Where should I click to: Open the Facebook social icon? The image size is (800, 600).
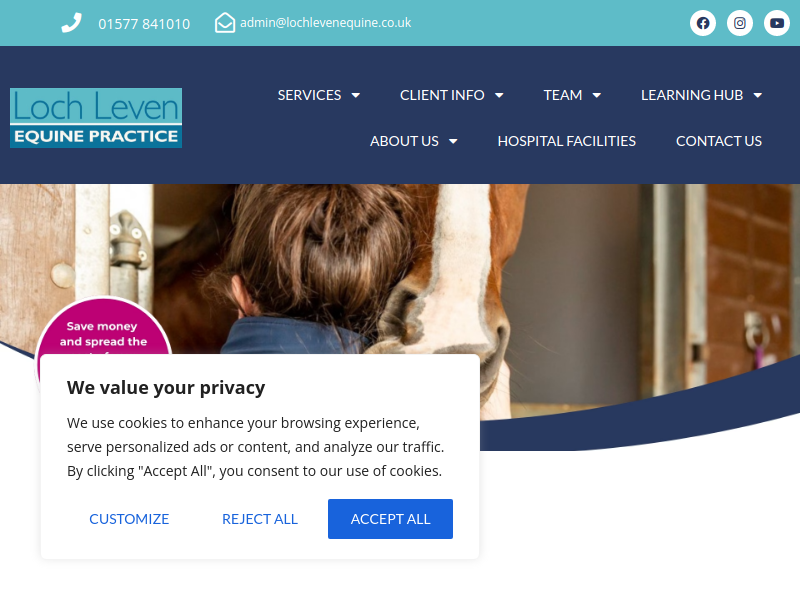click(x=703, y=23)
